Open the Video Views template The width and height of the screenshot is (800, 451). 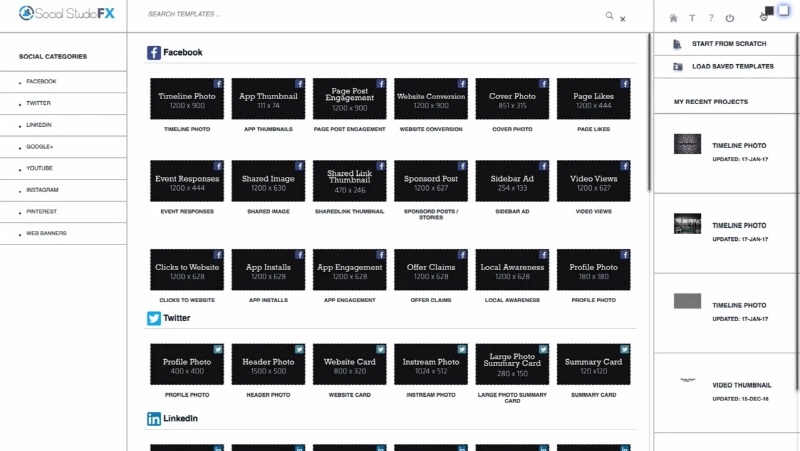pos(593,181)
